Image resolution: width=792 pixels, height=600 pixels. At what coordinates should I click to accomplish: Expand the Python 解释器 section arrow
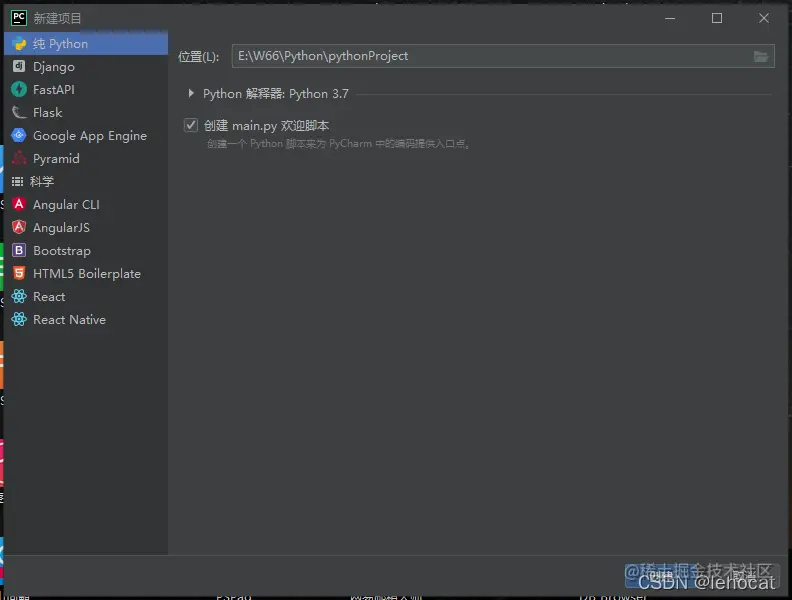[x=191, y=93]
